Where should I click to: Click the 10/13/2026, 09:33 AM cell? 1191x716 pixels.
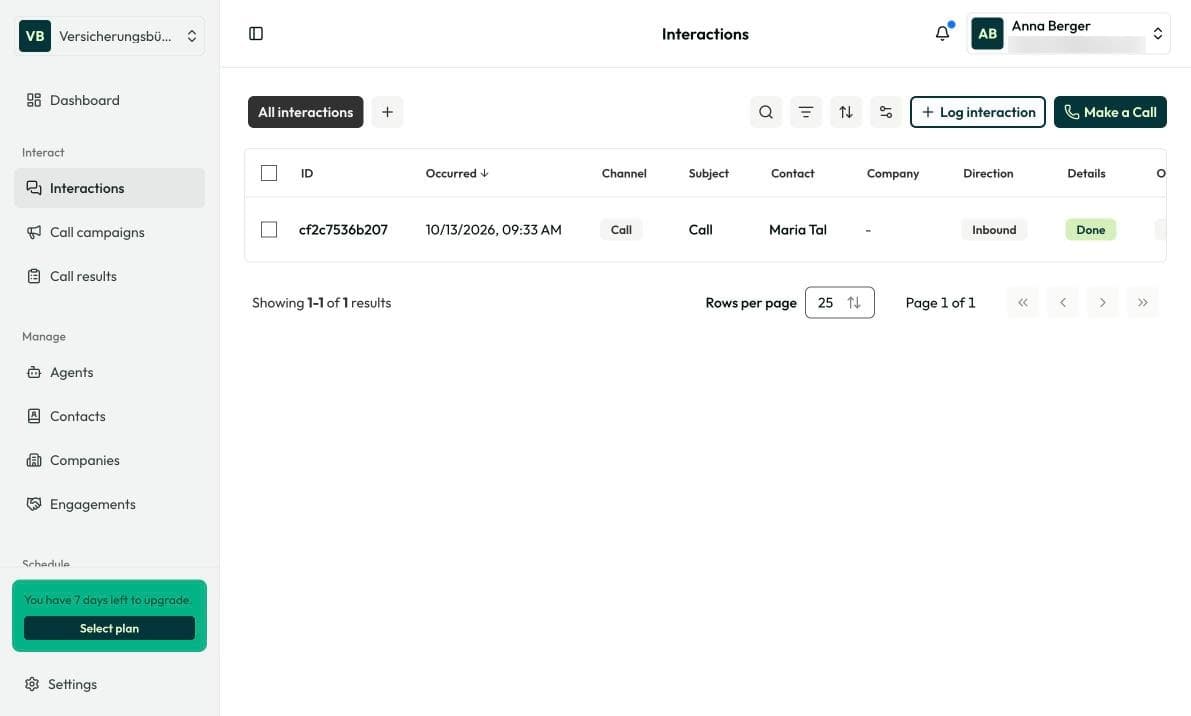[494, 229]
